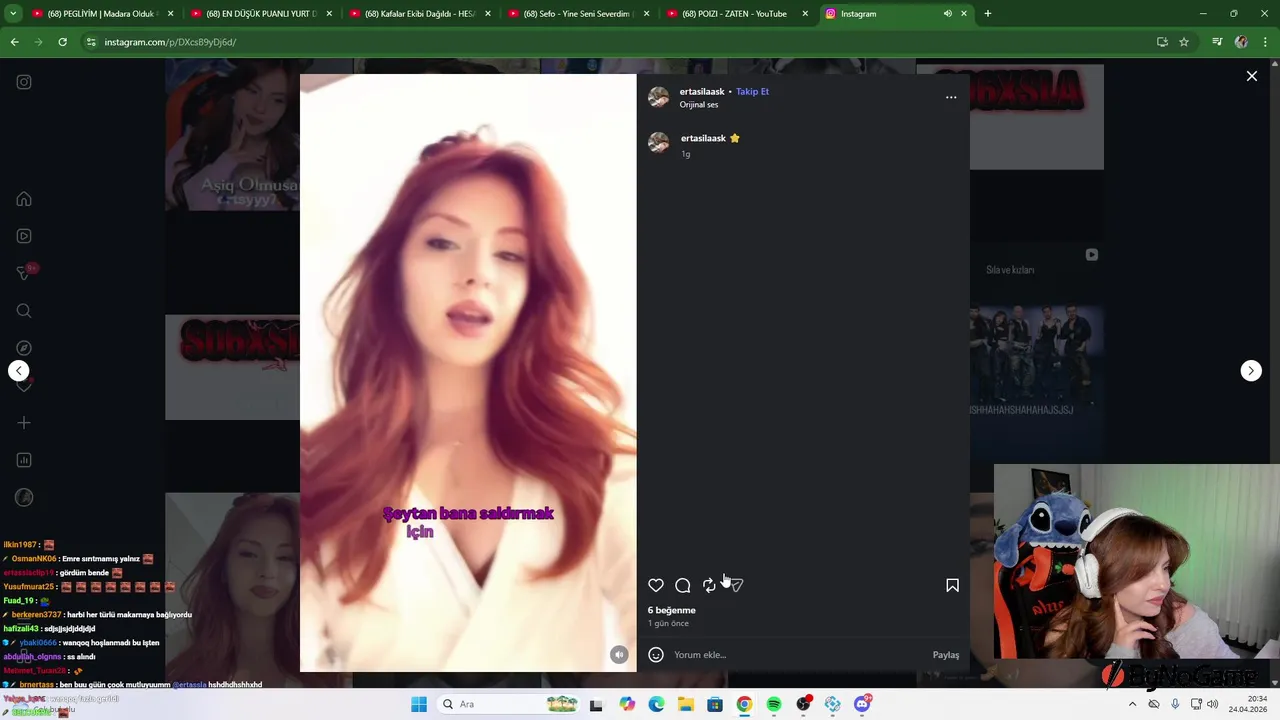View the 6 beğenme likes list

[x=672, y=610]
